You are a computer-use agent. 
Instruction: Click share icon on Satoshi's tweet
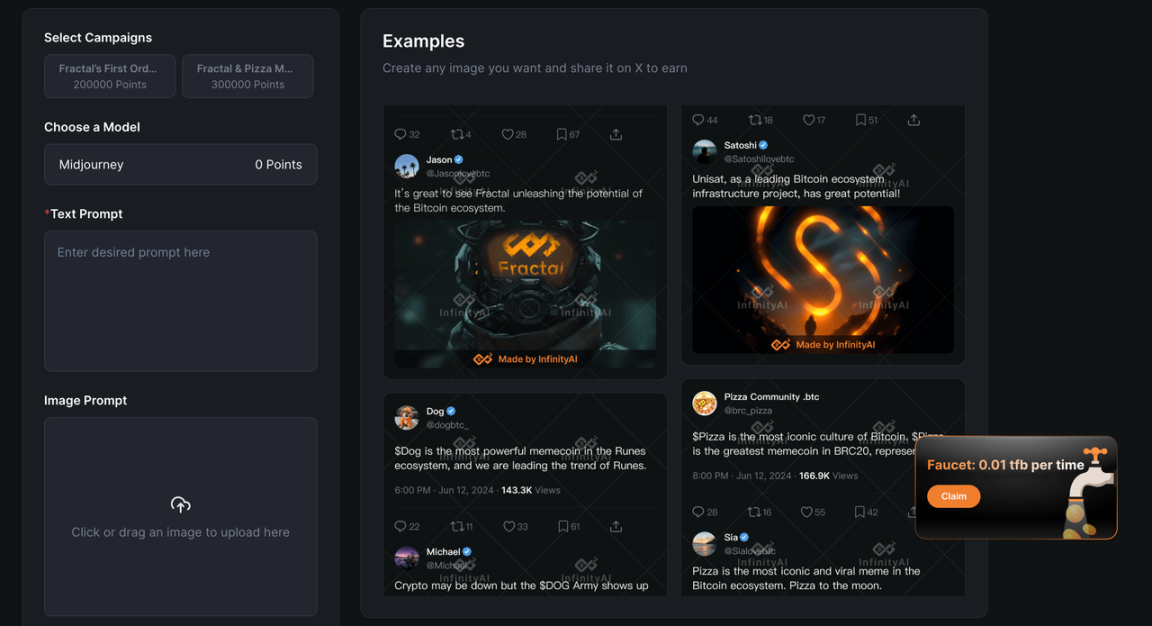913,120
